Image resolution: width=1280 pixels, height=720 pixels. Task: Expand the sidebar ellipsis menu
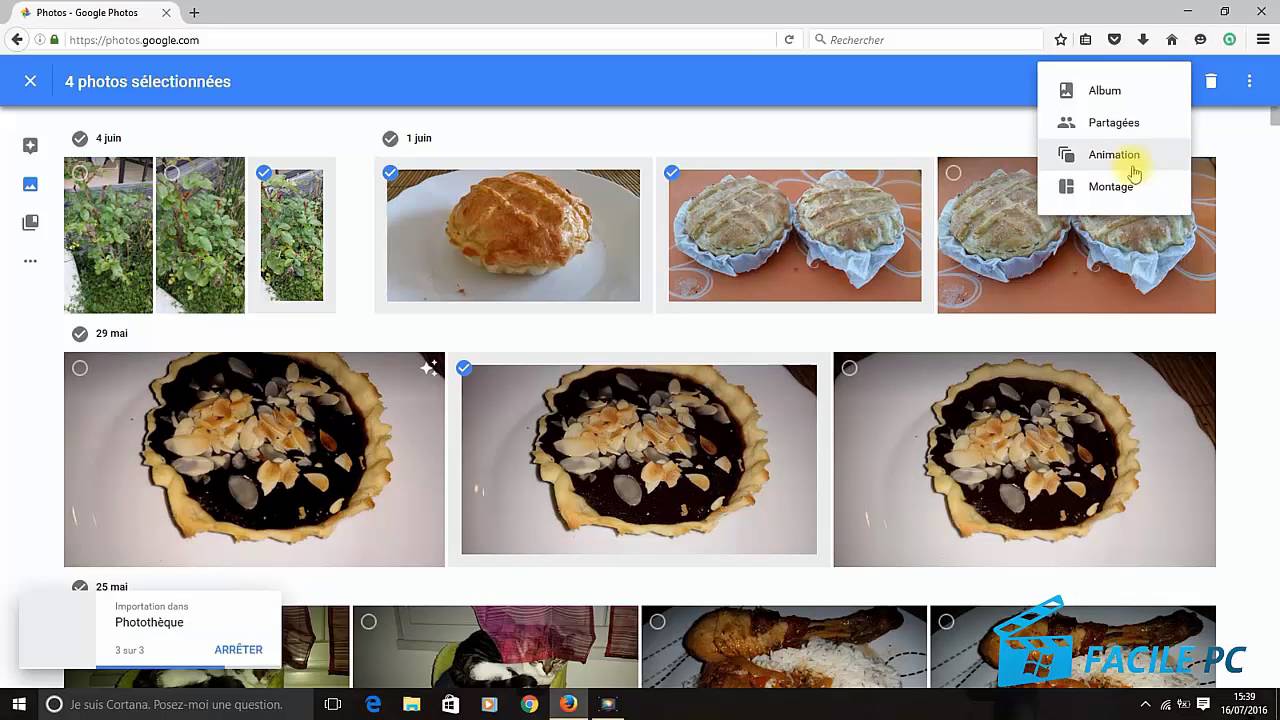pos(30,261)
